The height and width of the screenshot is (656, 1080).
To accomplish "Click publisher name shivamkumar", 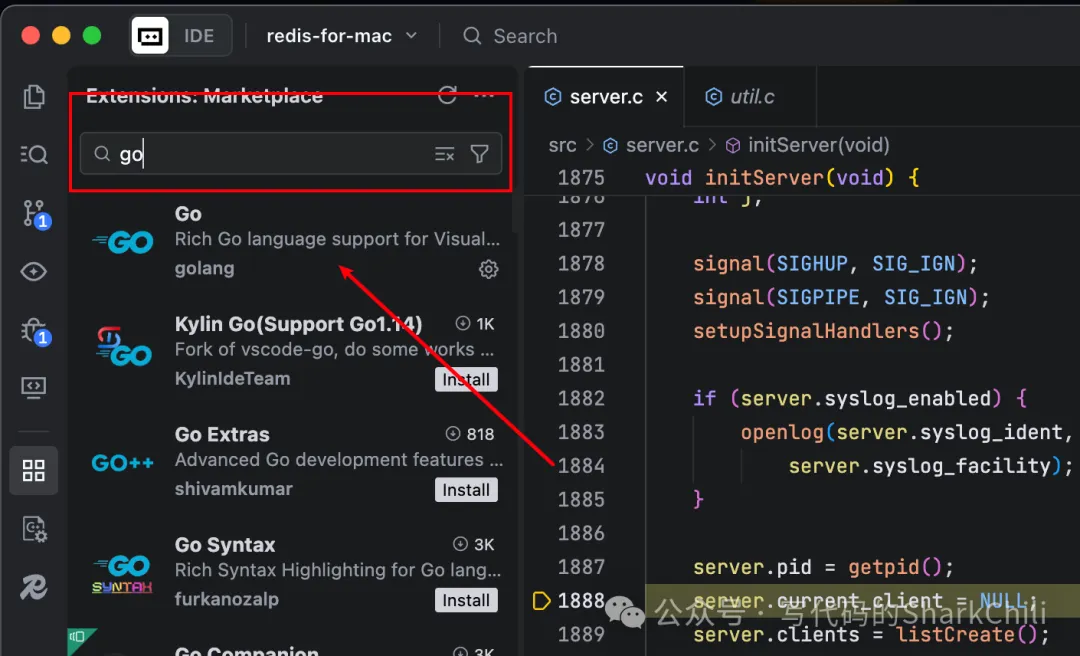I will [233, 489].
